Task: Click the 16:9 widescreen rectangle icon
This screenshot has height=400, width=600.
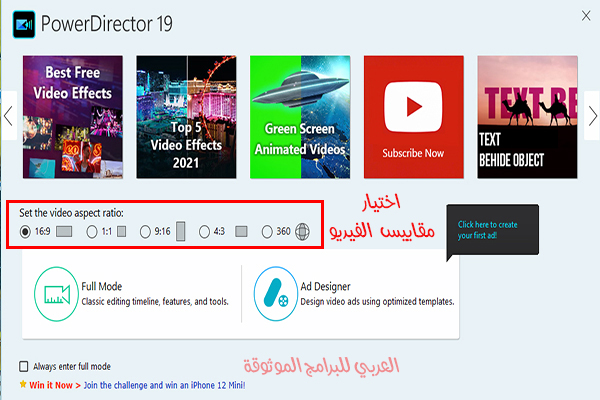Action: 64,232
